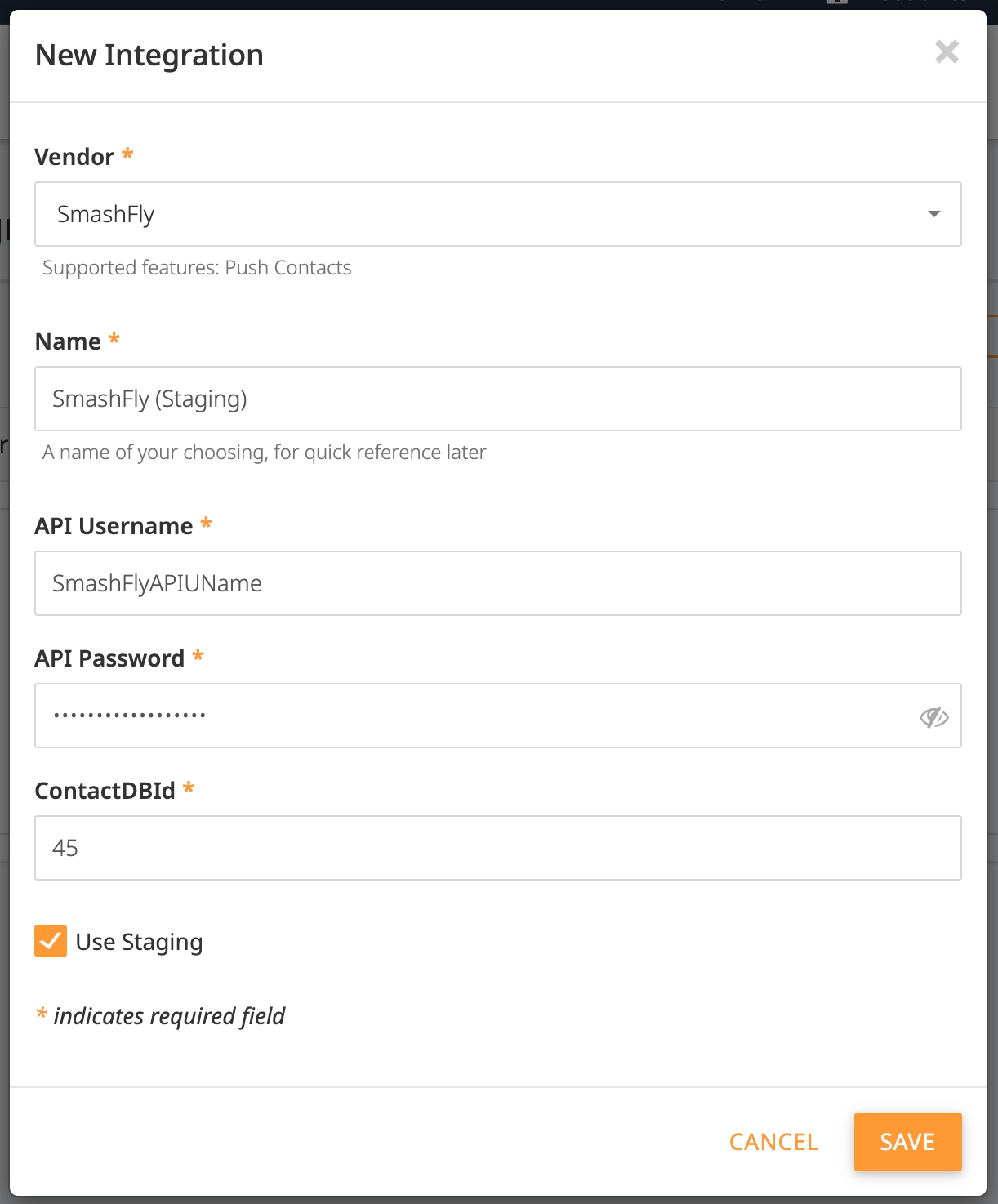Click the ContactDBId label
This screenshot has width=998, height=1204.
pos(105,791)
